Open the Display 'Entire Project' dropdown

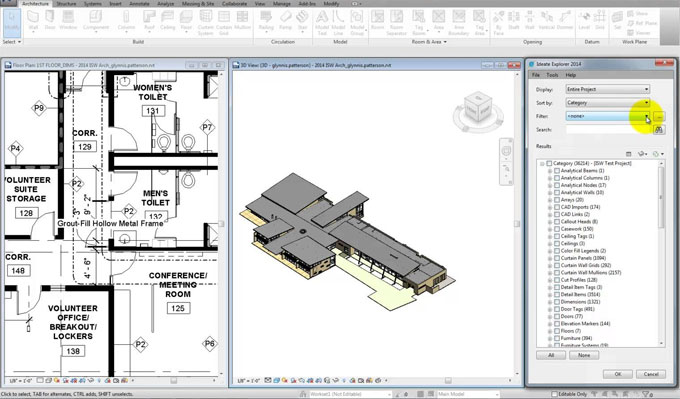click(x=608, y=89)
